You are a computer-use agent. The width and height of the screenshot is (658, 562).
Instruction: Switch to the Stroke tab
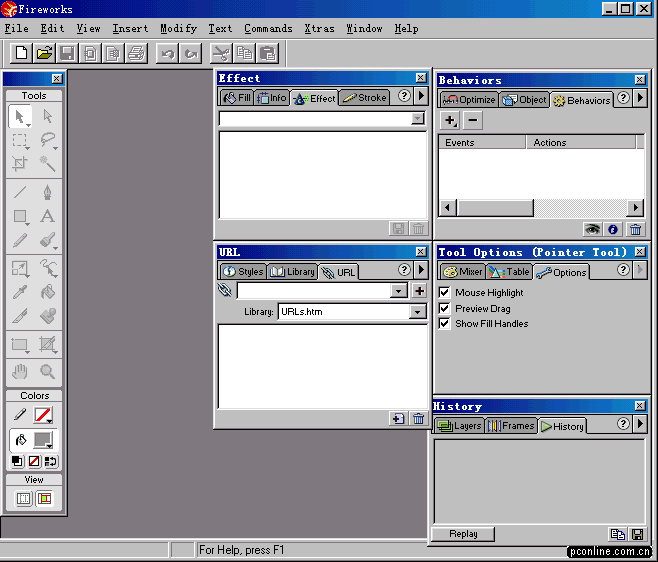pyautogui.click(x=365, y=98)
